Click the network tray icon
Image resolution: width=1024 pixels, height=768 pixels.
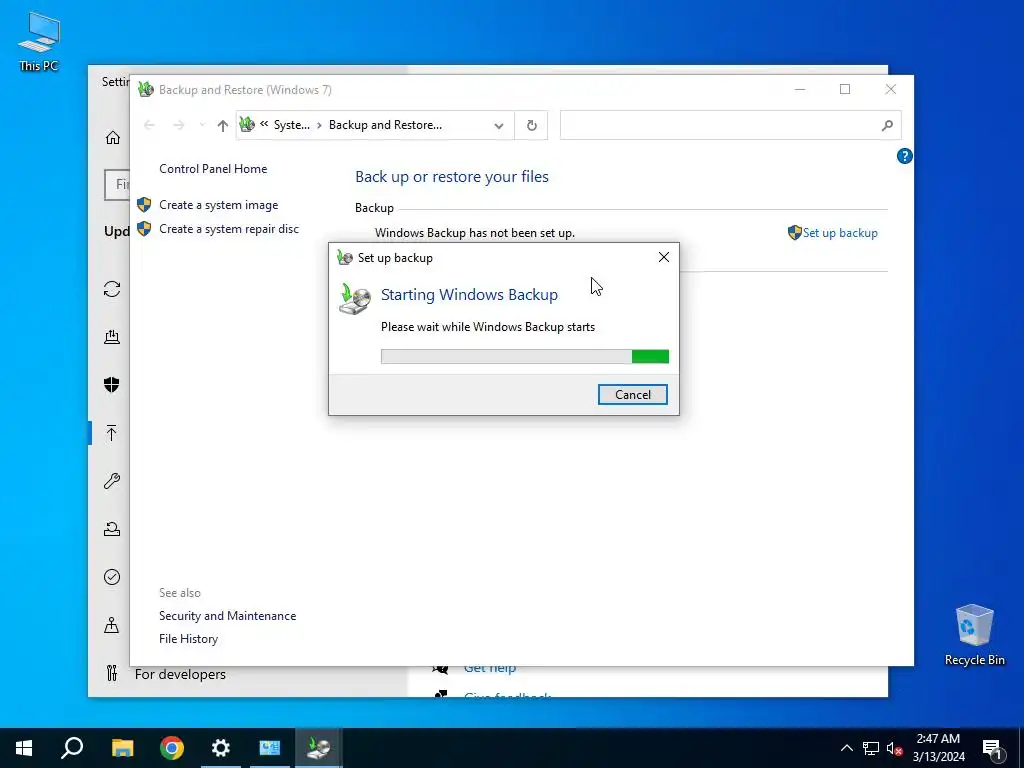pyautogui.click(x=871, y=748)
